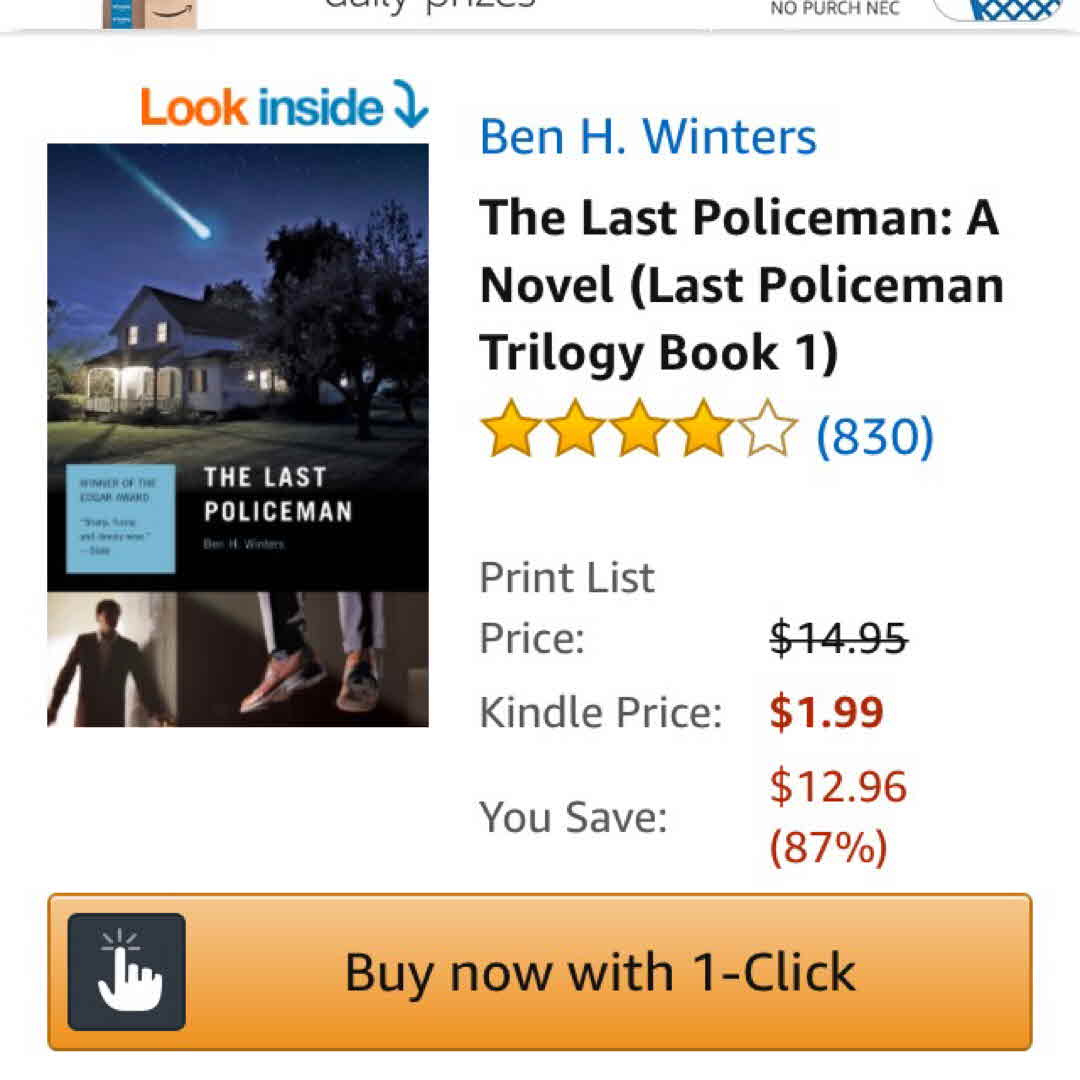Click the third gold rating star
Image resolution: width=1080 pixels, height=1080 pixels.
[638, 429]
